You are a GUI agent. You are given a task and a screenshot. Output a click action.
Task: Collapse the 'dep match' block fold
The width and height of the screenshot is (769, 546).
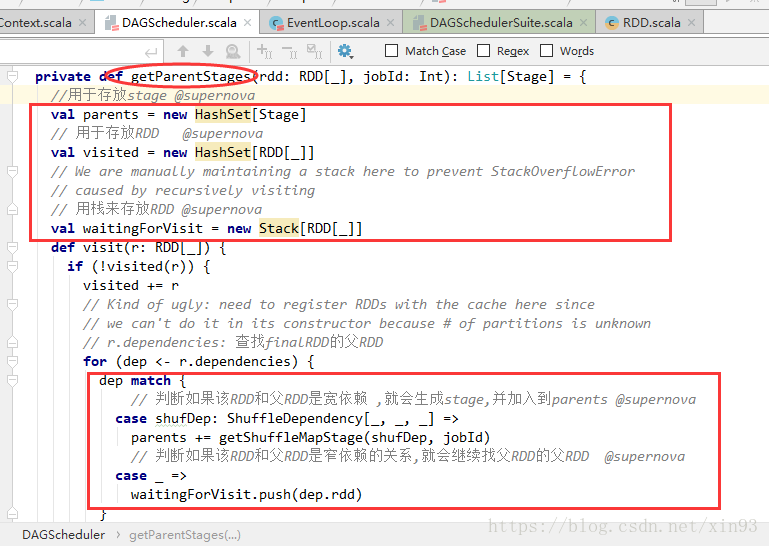click(13, 381)
